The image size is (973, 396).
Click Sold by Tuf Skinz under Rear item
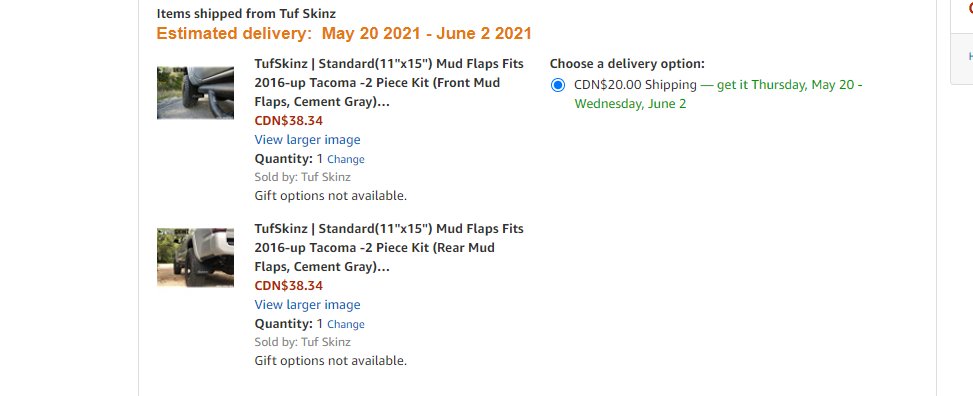click(x=302, y=342)
